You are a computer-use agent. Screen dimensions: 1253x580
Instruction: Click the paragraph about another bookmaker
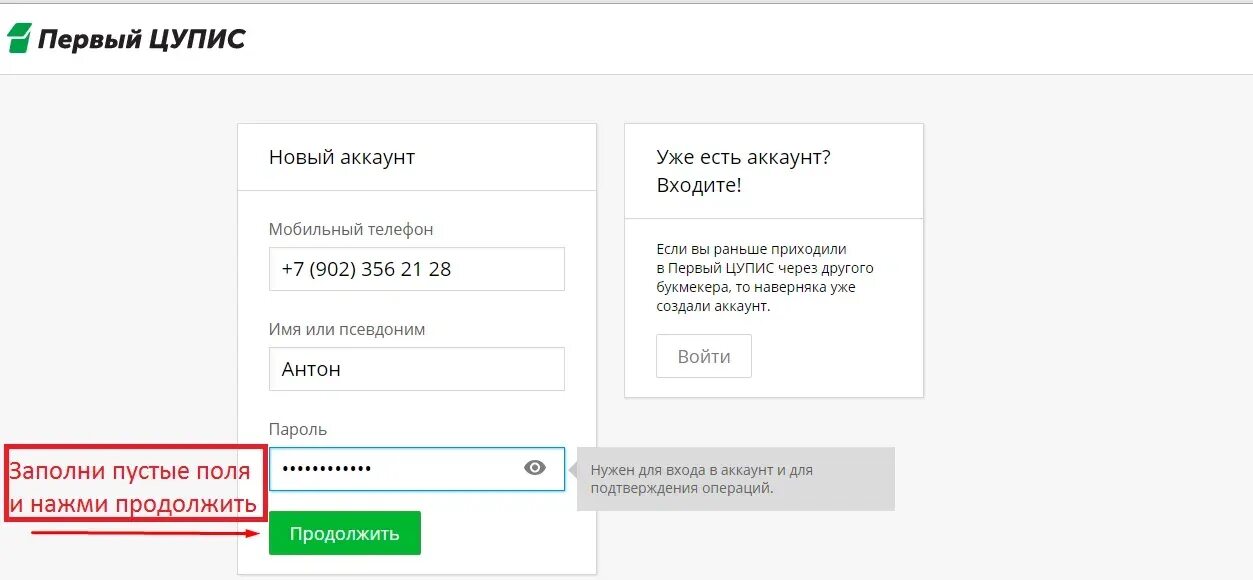click(x=765, y=277)
